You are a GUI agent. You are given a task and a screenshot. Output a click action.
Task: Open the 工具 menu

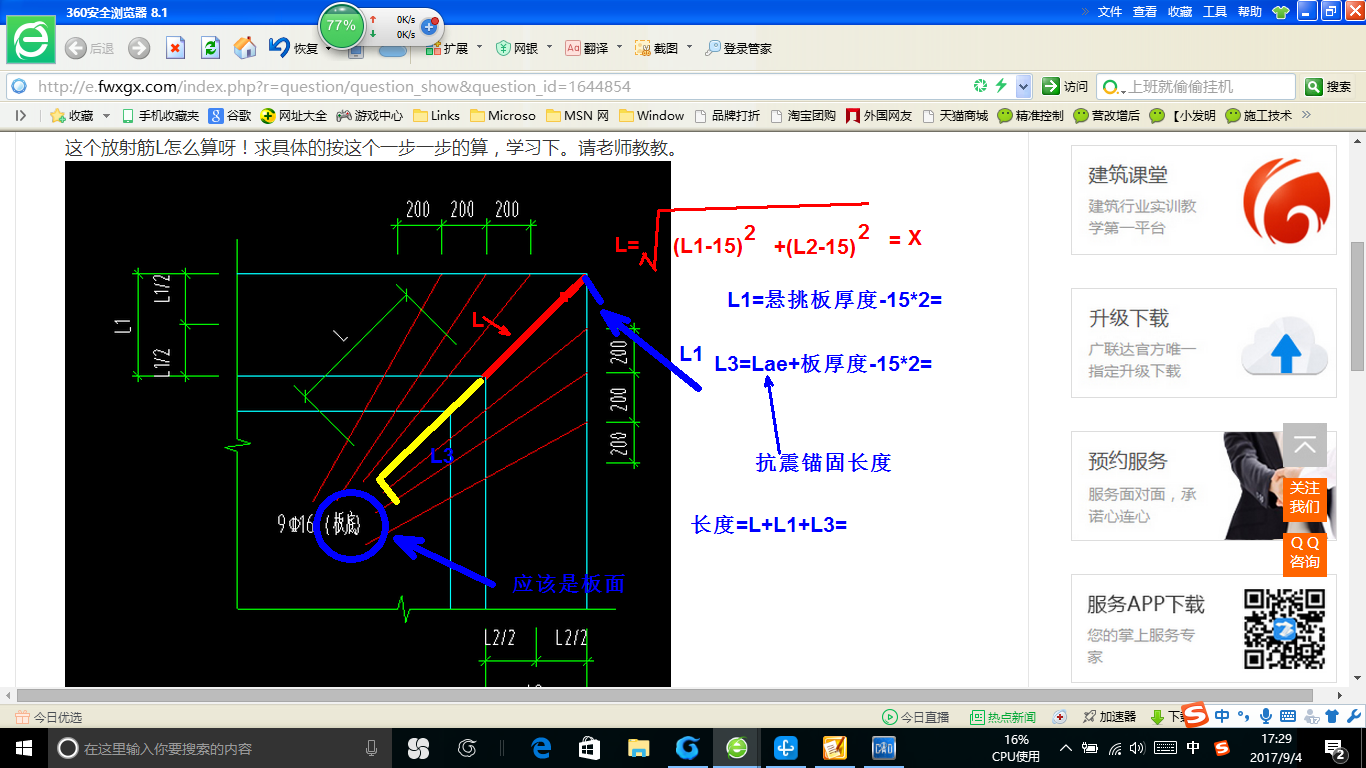[1215, 12]
